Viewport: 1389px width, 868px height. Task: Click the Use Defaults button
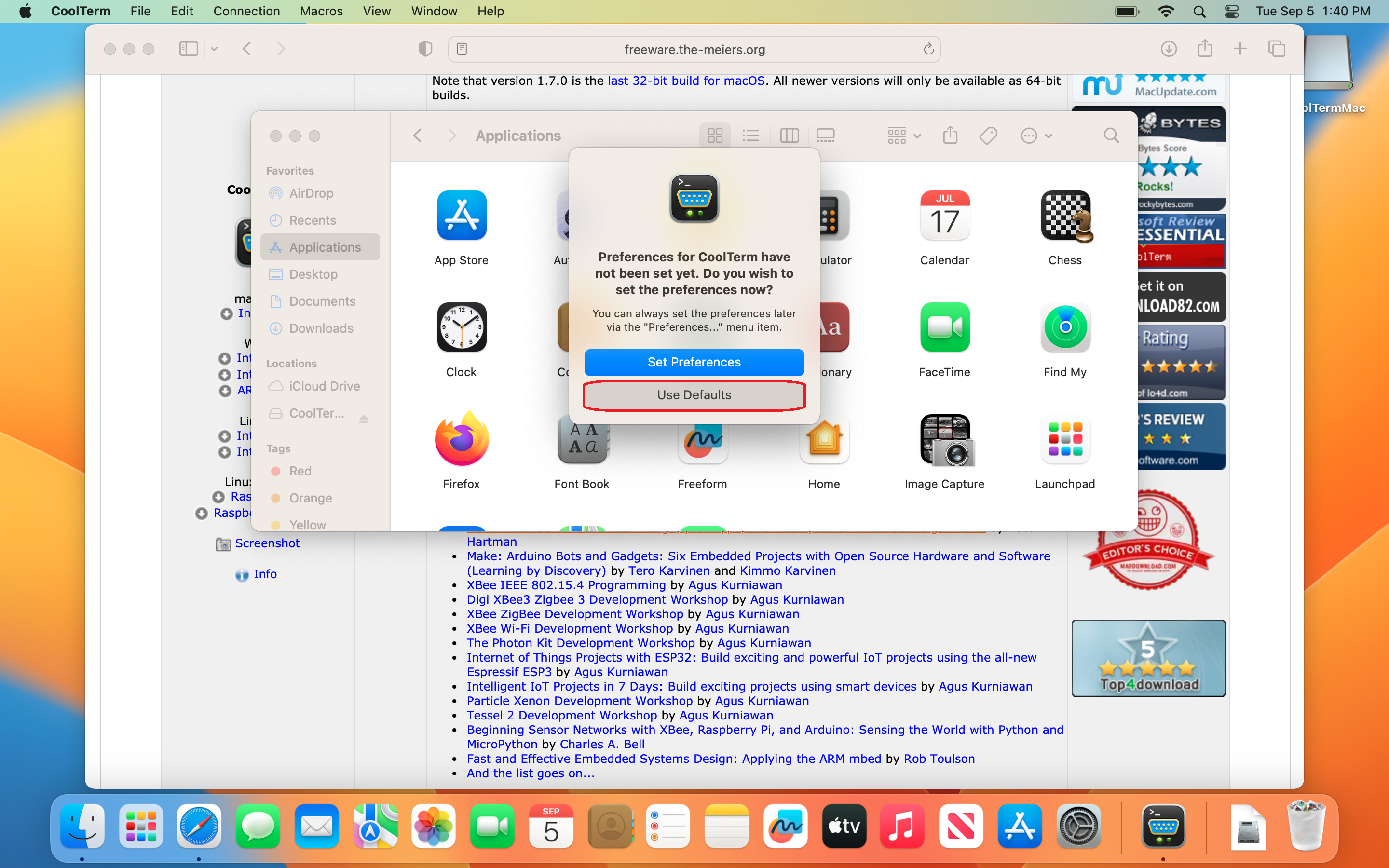tap(694, 395)
